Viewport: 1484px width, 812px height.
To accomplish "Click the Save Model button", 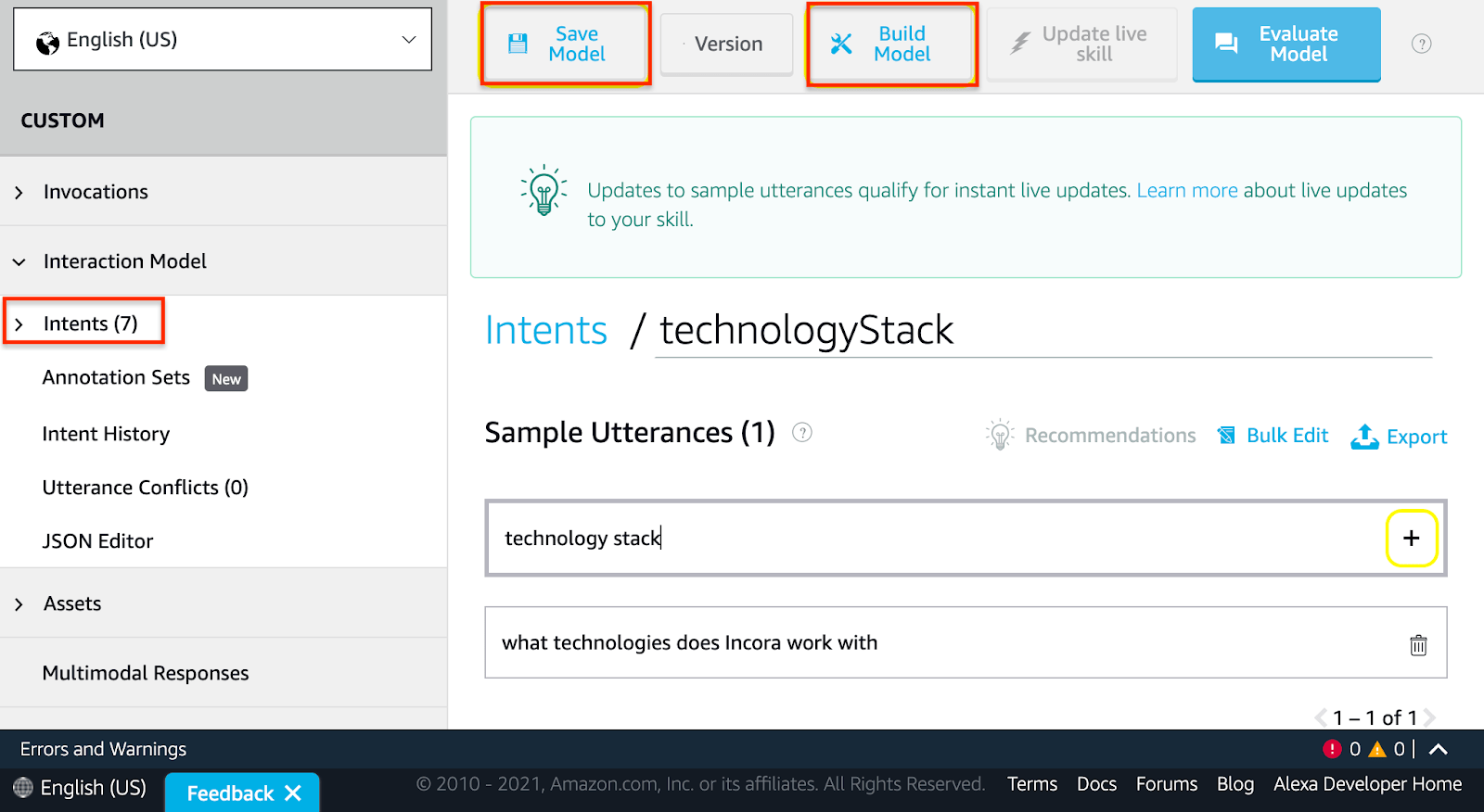I will click(x=565, y=44).
